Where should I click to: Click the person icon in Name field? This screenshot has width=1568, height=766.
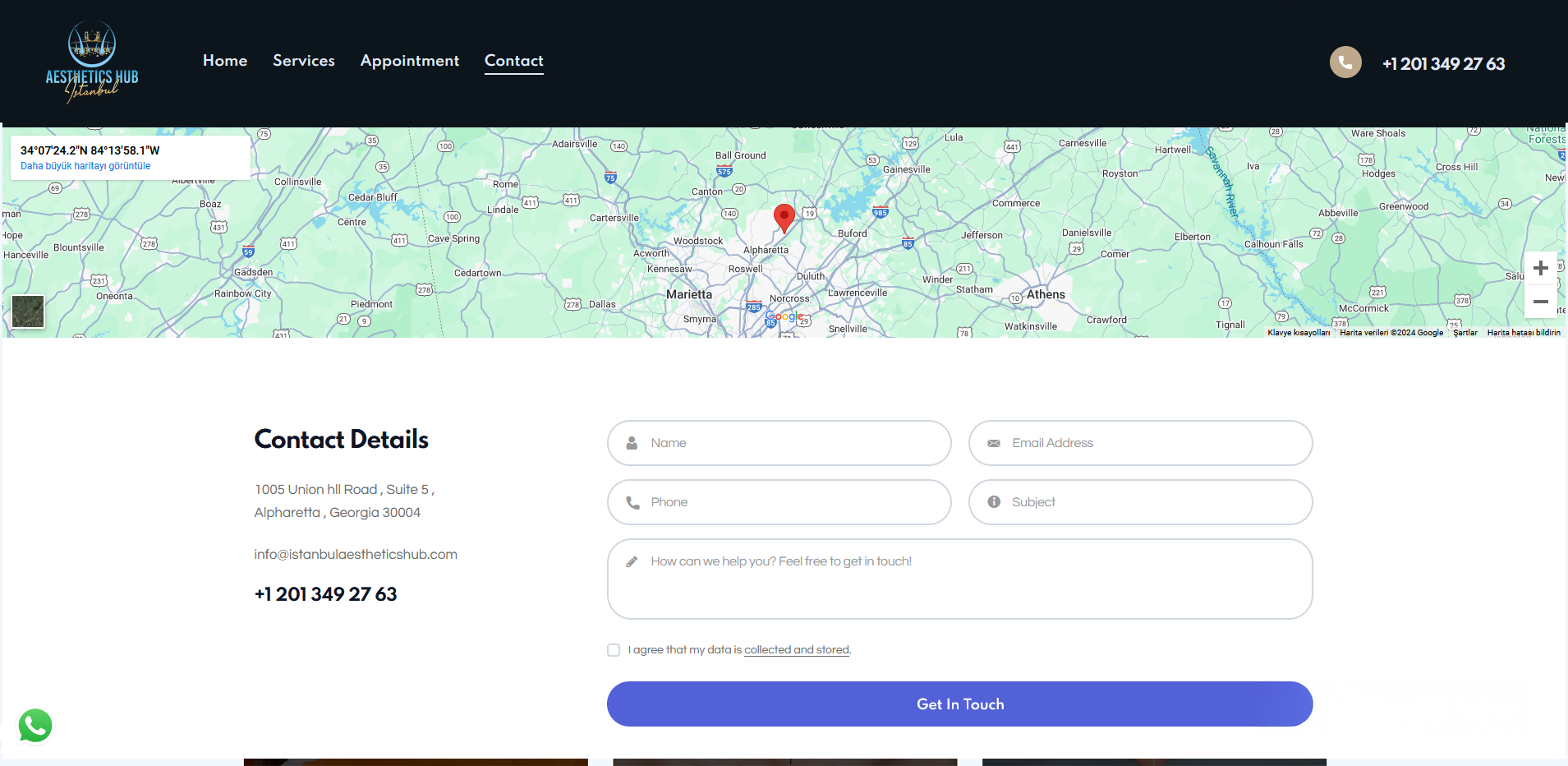(x=632, y=443)
